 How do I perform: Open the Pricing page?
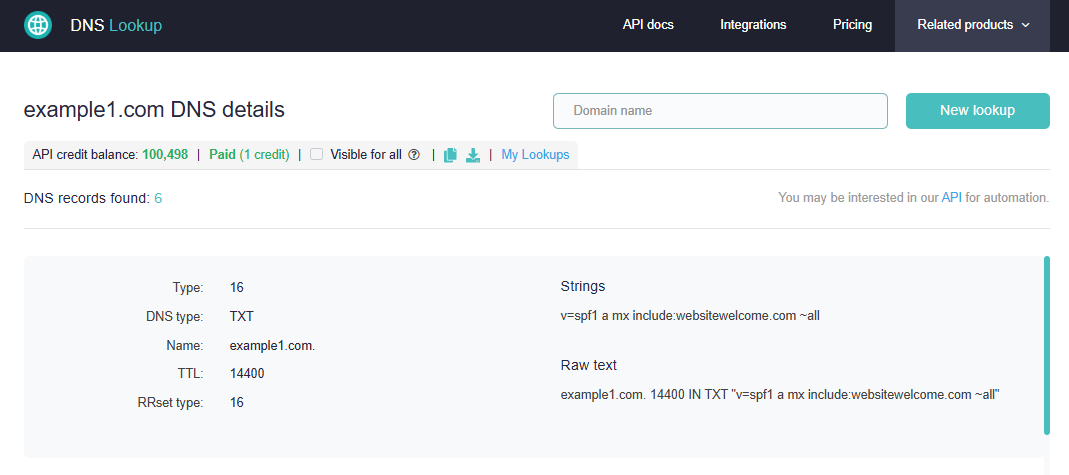tap(852, 25)
